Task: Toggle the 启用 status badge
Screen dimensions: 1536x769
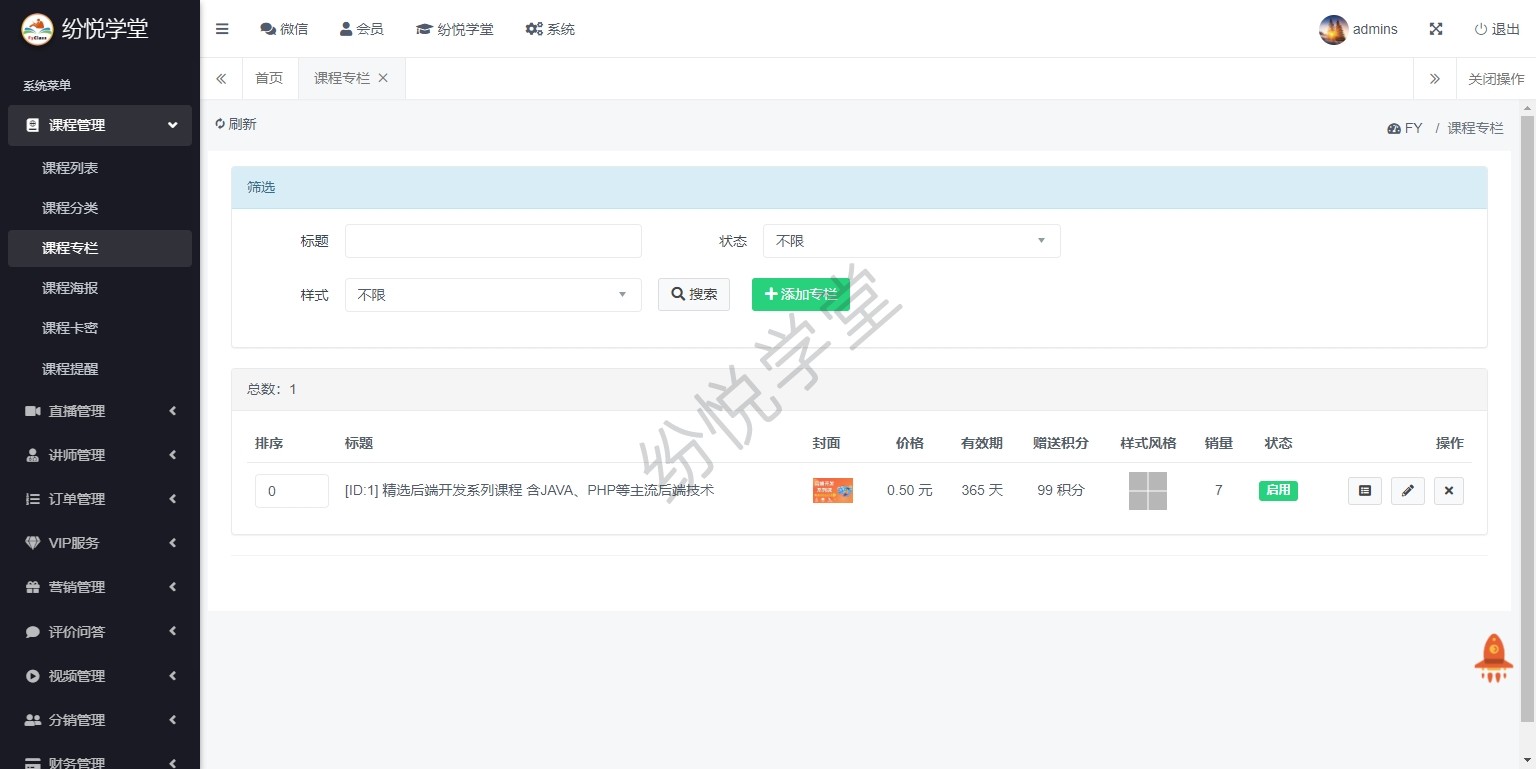Action: (x=1277, y=490)
